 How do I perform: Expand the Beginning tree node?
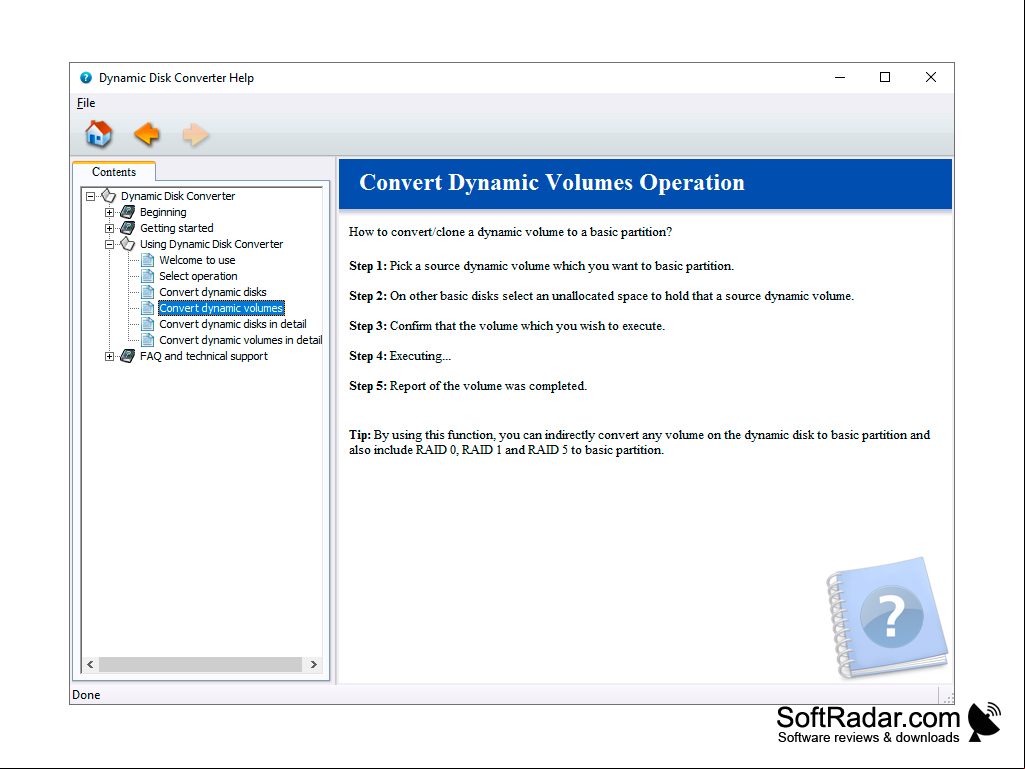110,213
